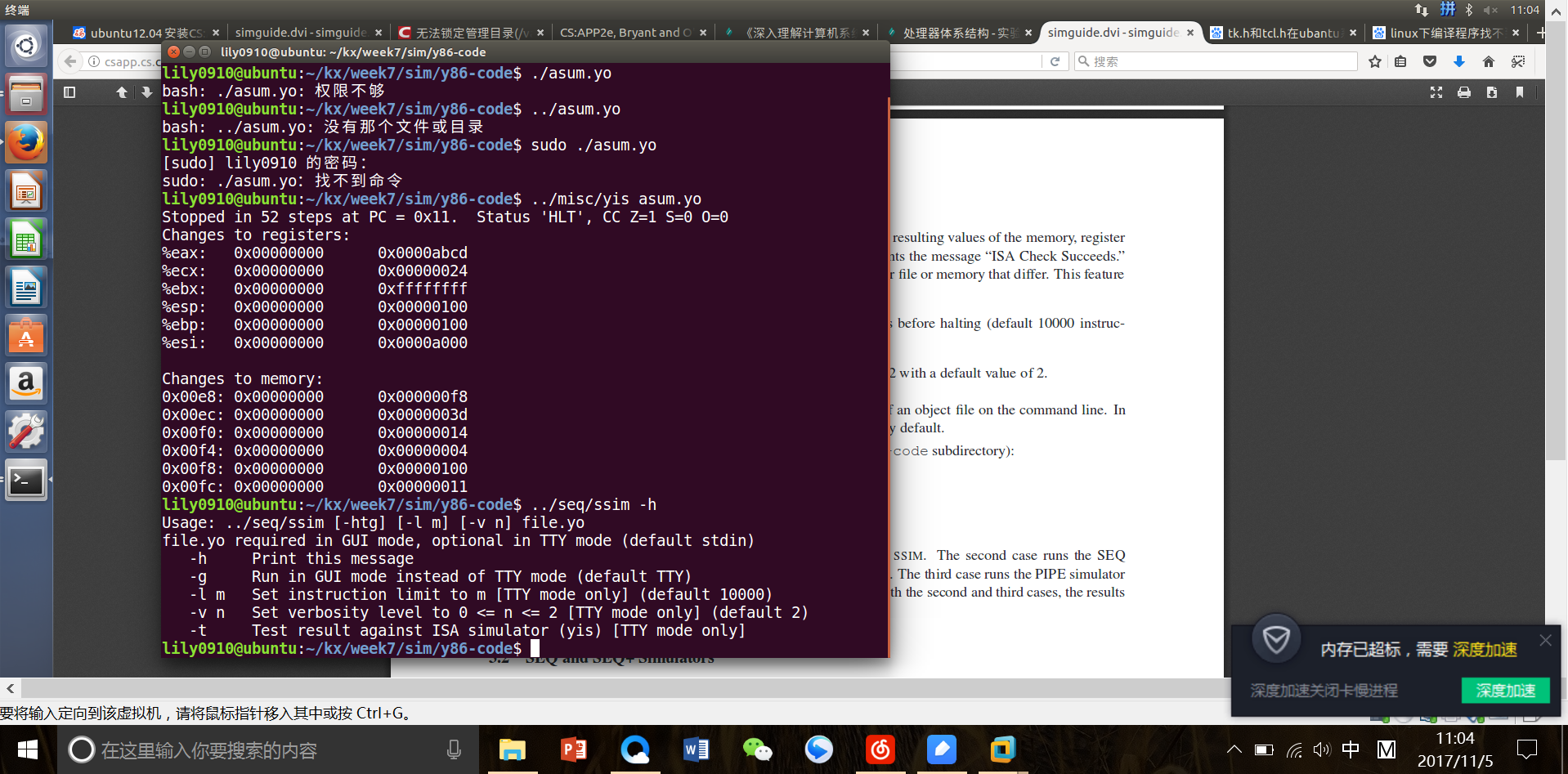Open muted volume indicator in top bar

tap(1490, 10)
